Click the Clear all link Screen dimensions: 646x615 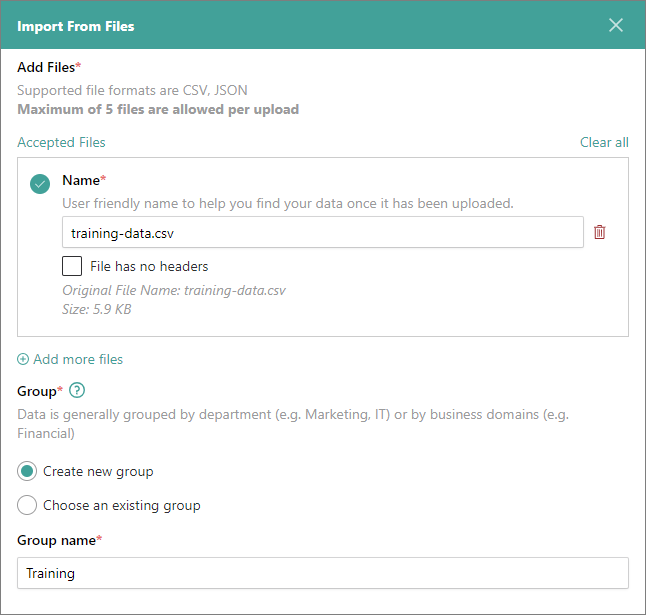[x=604, y=142]
